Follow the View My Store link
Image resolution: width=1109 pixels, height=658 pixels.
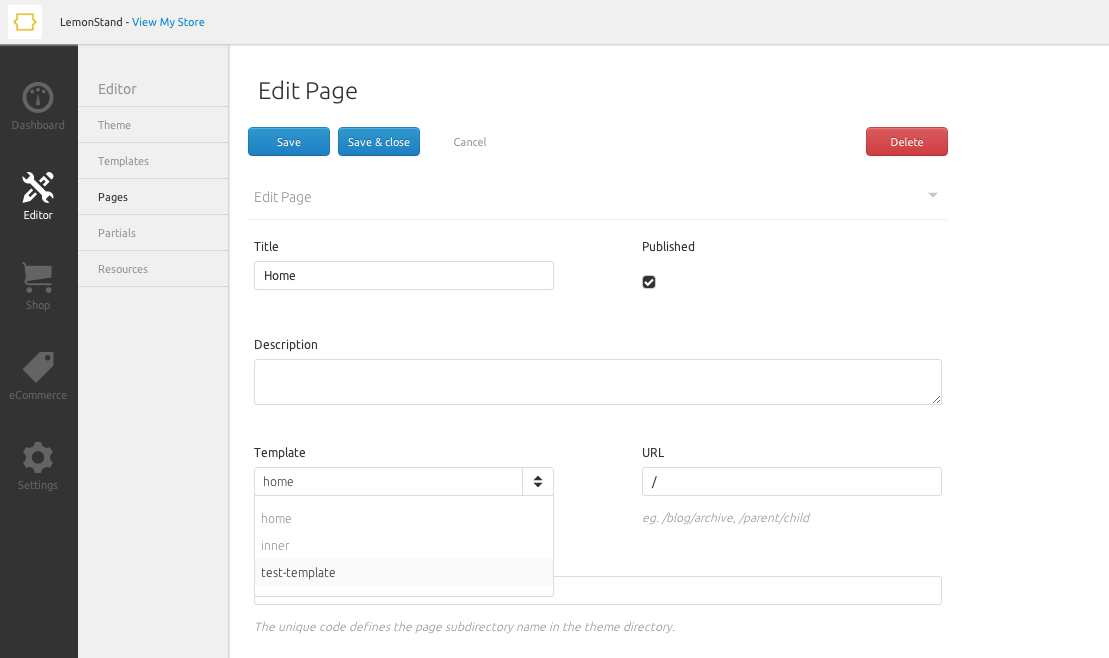click(x=168, y=22)
